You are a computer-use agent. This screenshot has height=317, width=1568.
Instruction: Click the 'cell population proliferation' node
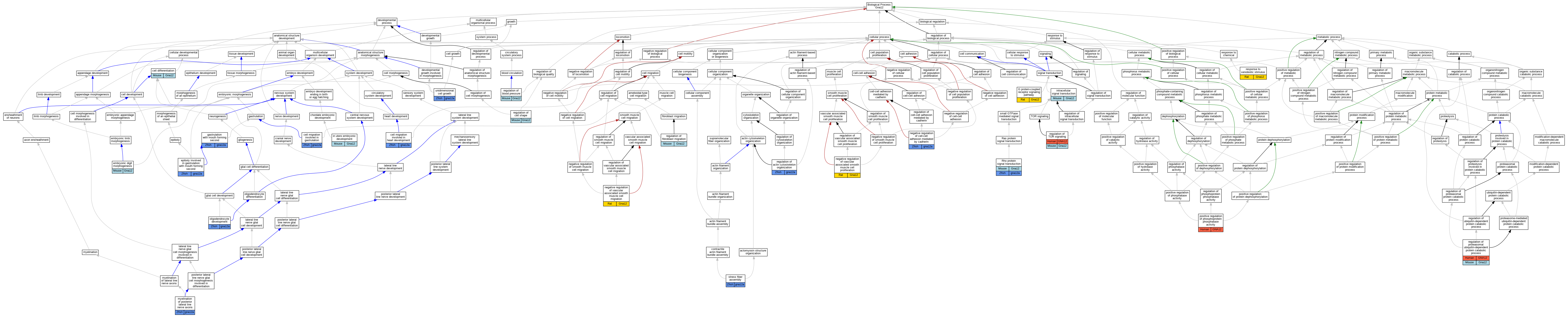(x=879, y=54)
